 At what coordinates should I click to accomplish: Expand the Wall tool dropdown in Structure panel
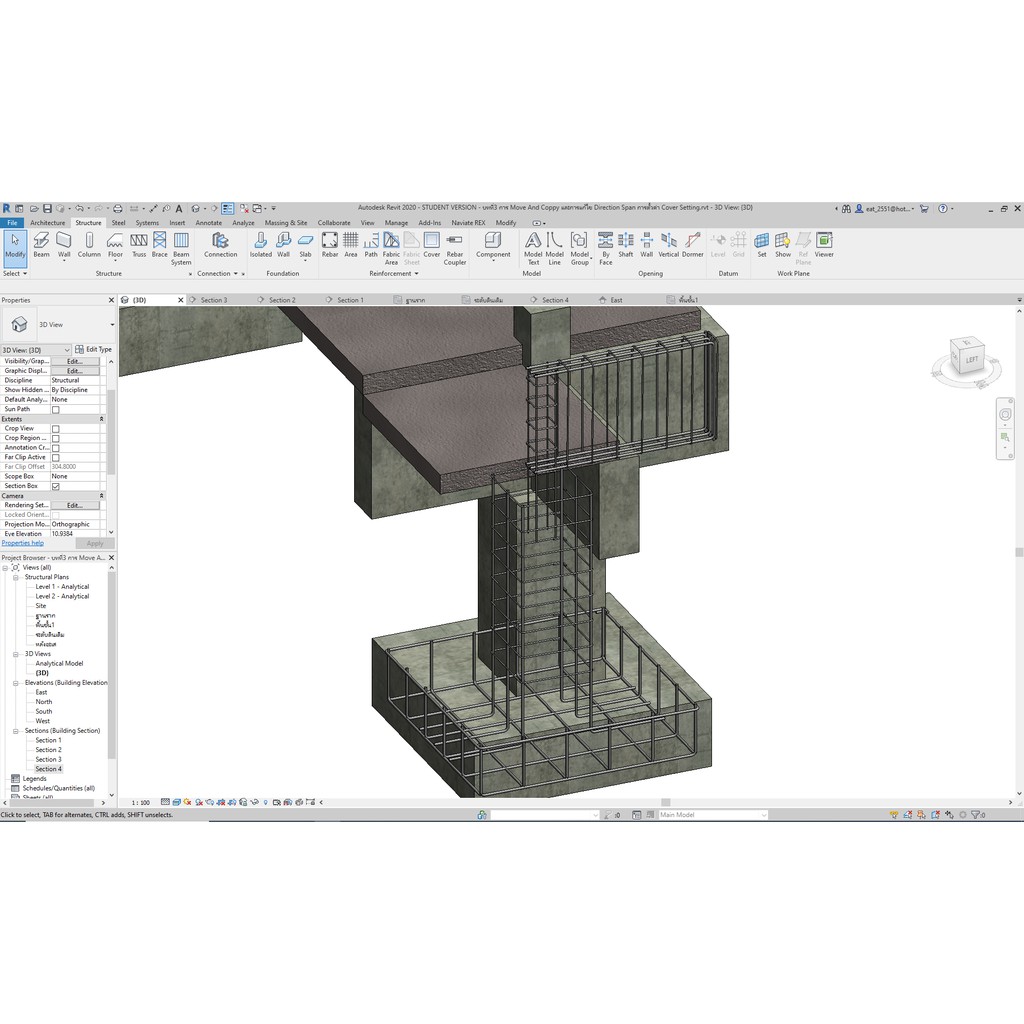64,261
